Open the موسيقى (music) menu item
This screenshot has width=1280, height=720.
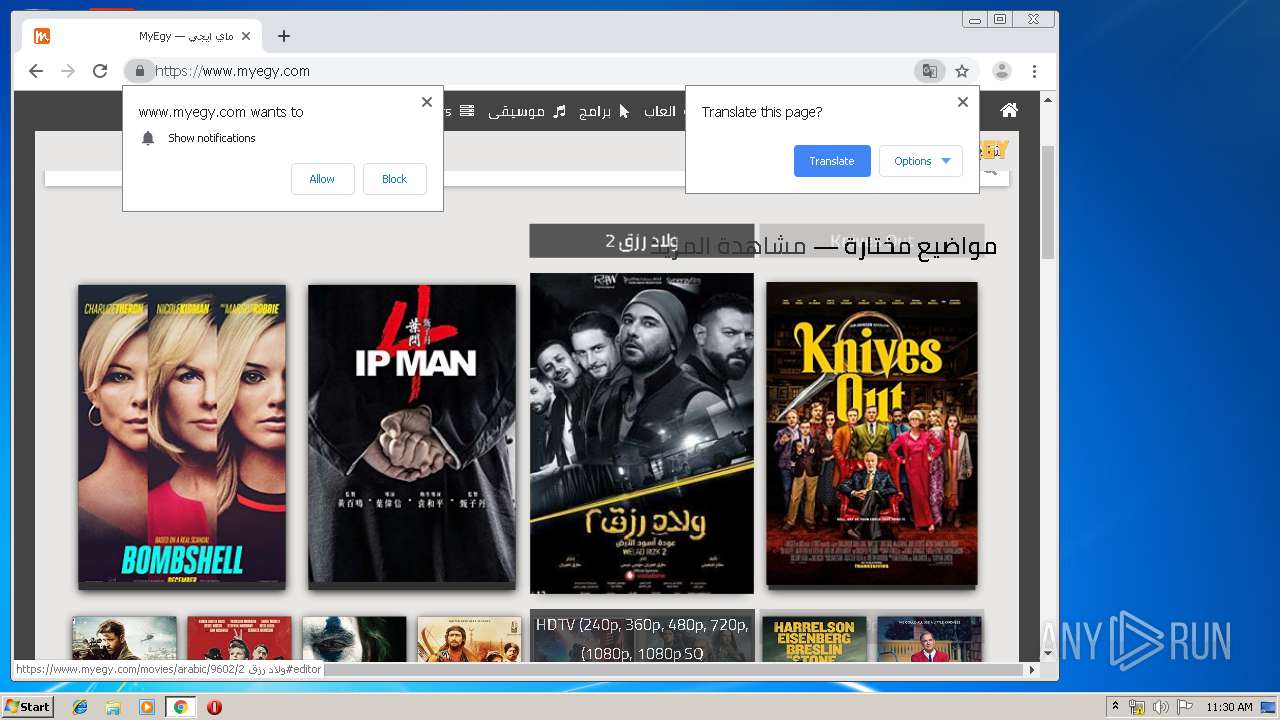coord(516,111)
